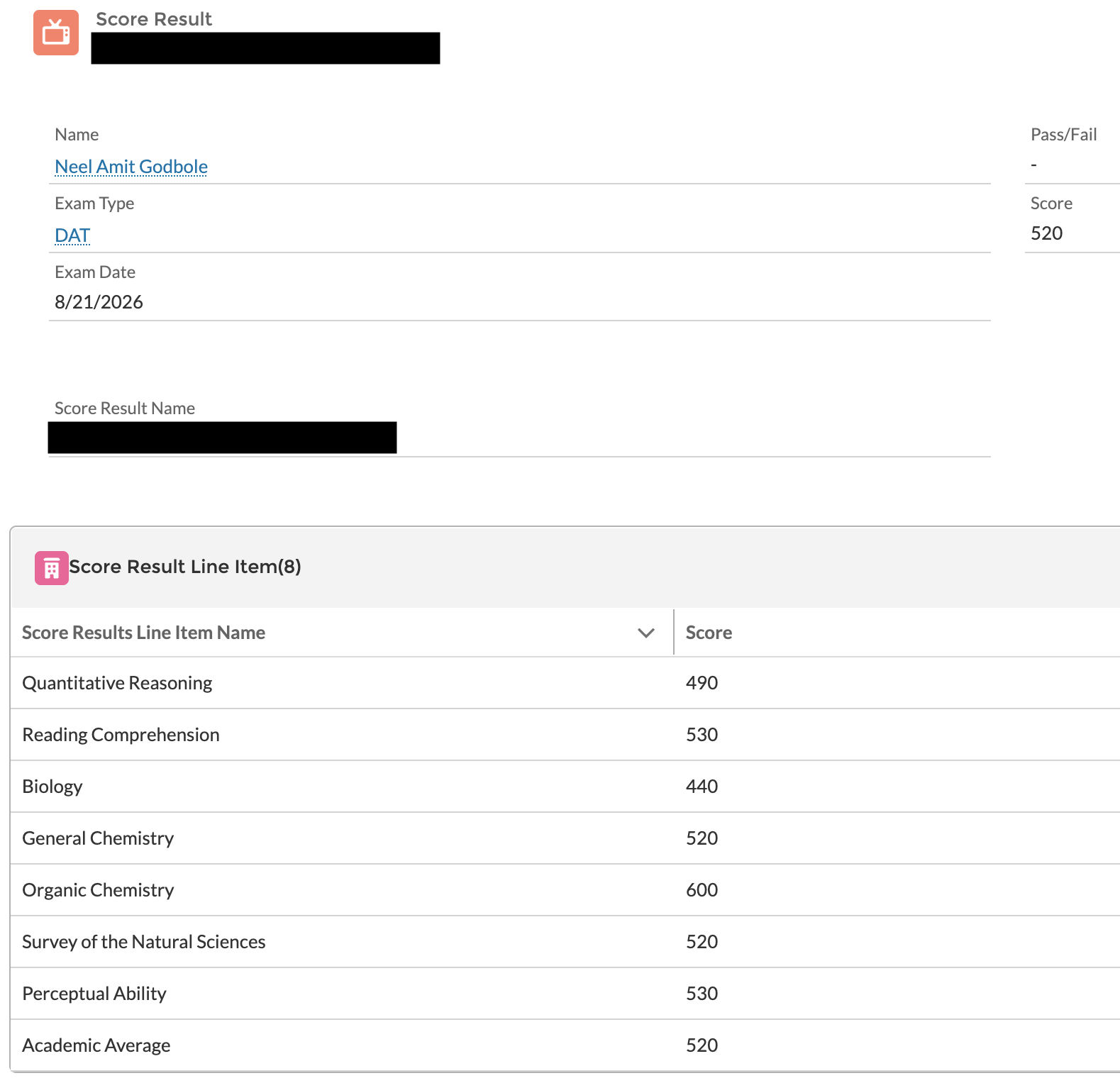
Task: Click the Exam Date value 8/21/2026
Action: coord(99,302)
